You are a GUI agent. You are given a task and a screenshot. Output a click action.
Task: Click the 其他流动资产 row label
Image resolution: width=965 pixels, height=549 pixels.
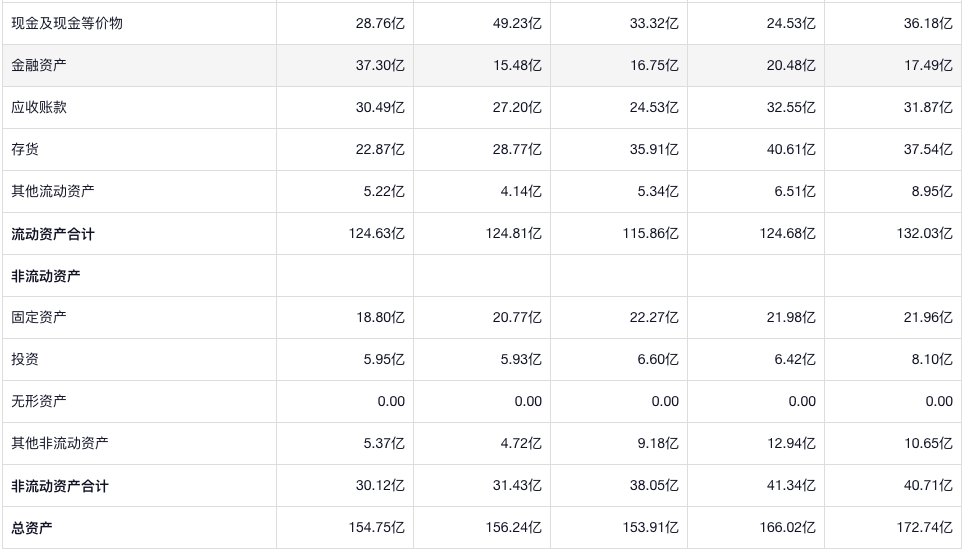53,191
